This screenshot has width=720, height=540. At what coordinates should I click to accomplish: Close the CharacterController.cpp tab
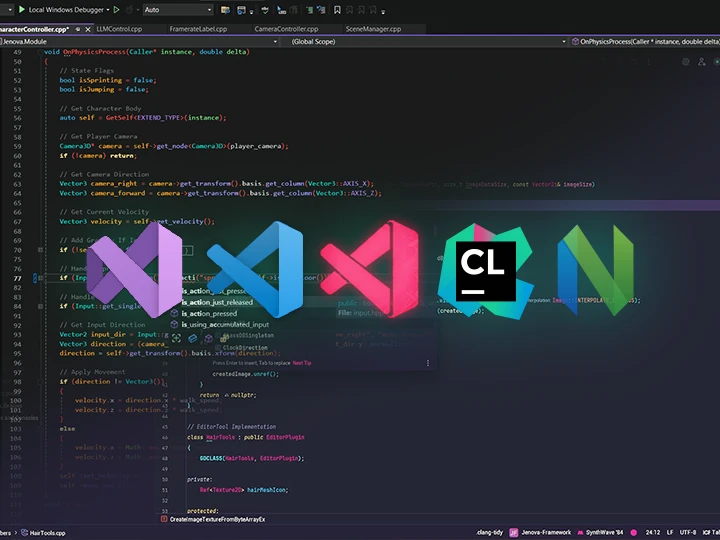tap(87, 29)
